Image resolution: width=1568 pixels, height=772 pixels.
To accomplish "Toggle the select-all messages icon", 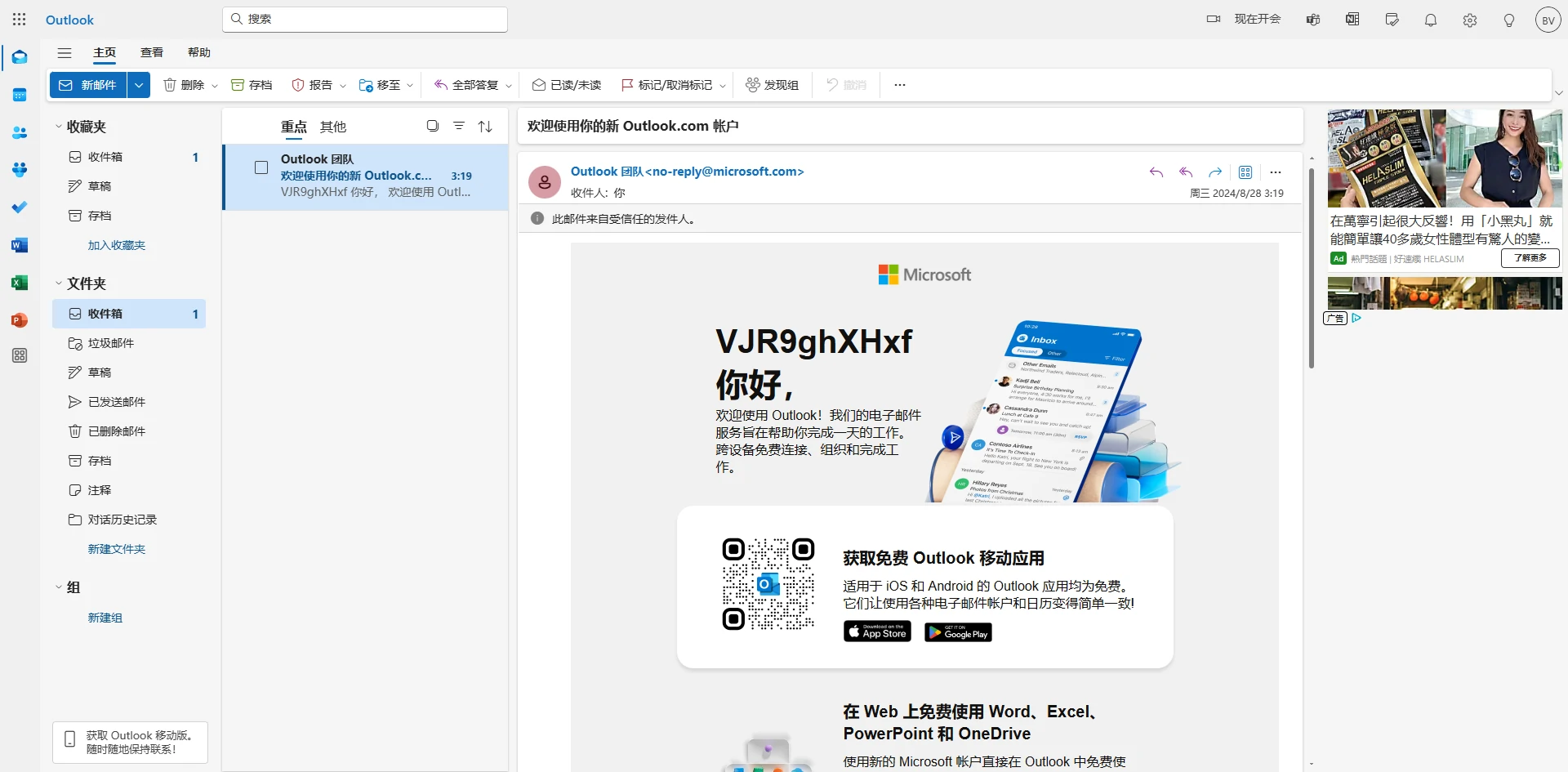I will (433, 126).
